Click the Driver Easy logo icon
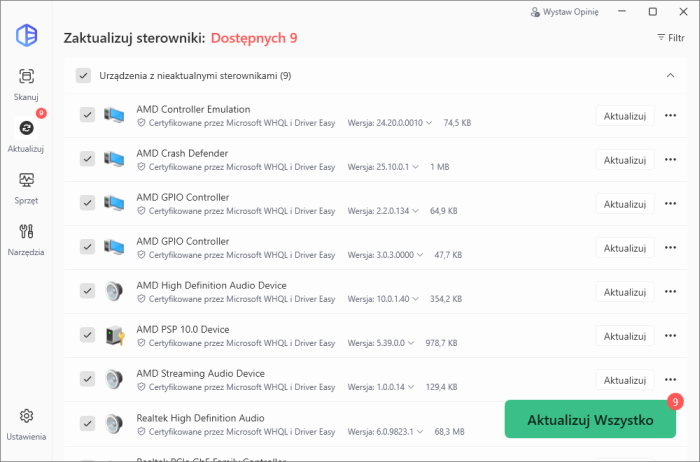Image resolution: width=700 pixels, height=462 pixels. coord(26,35)
